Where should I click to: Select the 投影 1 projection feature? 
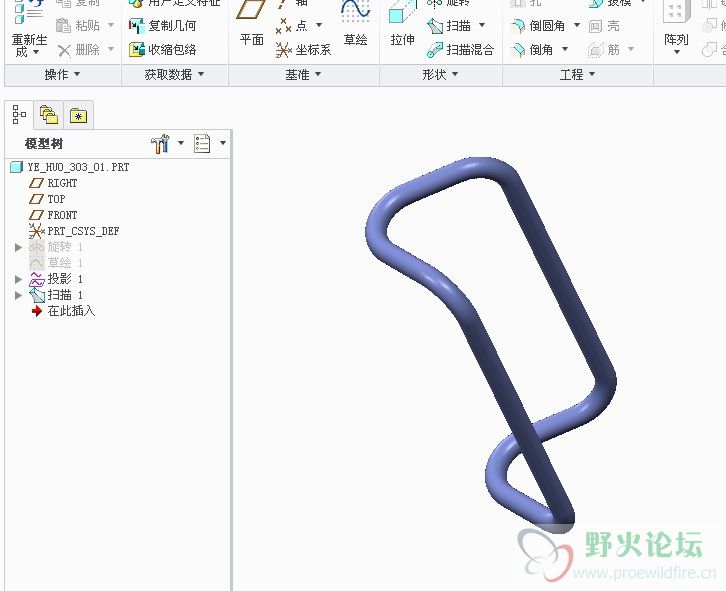[56, 279]
